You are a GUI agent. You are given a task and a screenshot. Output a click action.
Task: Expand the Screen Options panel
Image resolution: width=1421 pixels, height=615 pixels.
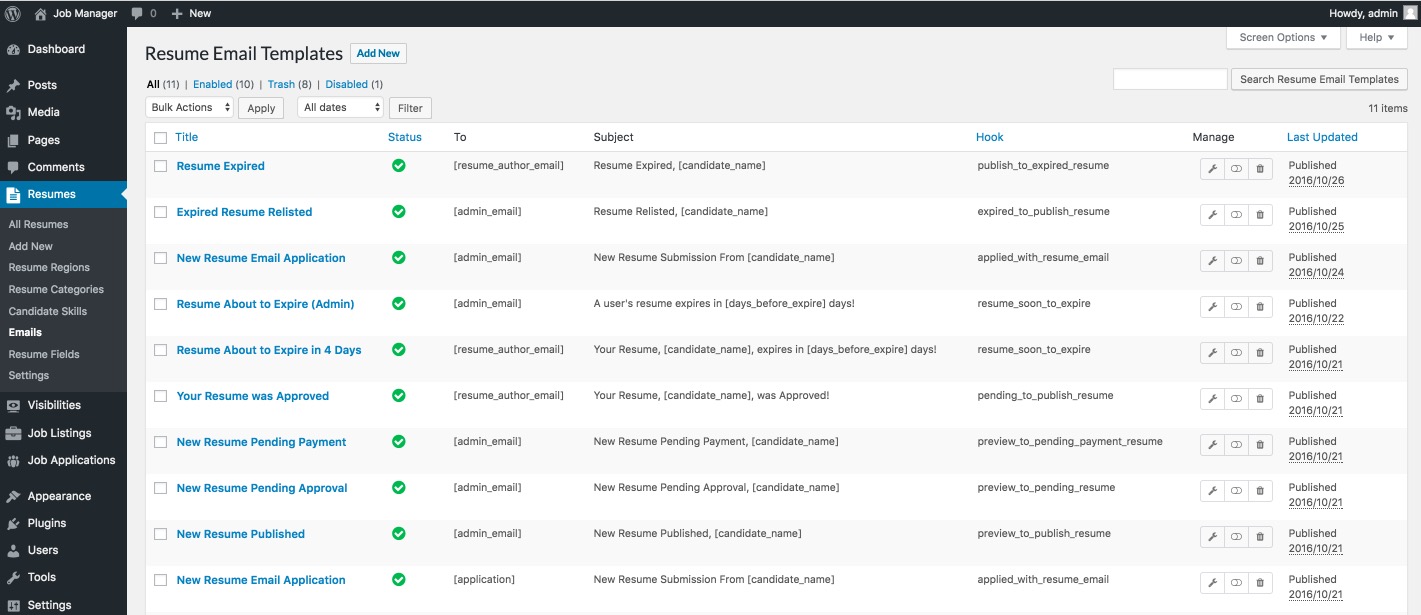point(1283,38)
